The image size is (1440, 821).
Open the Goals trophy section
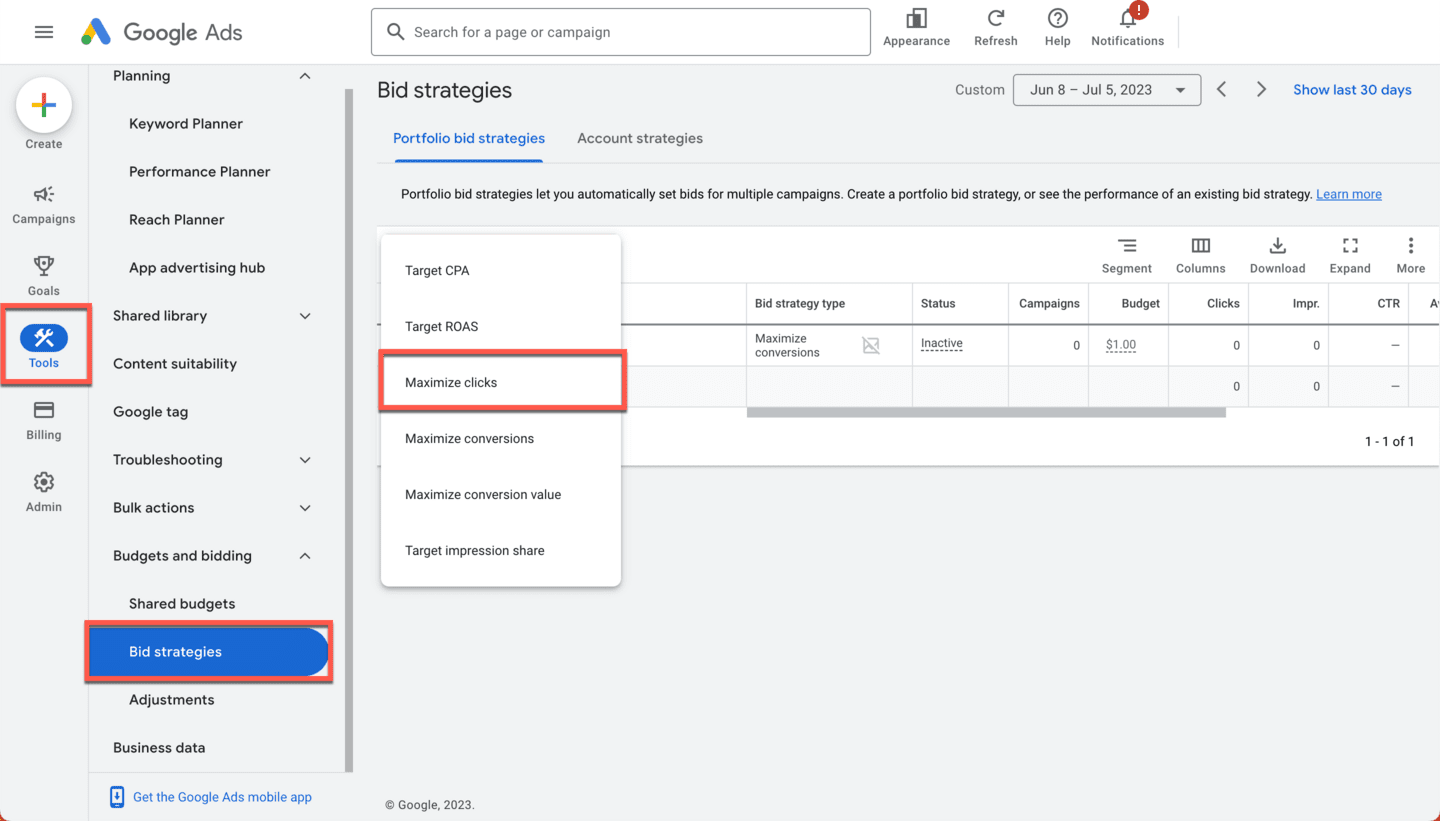point(44,276)
